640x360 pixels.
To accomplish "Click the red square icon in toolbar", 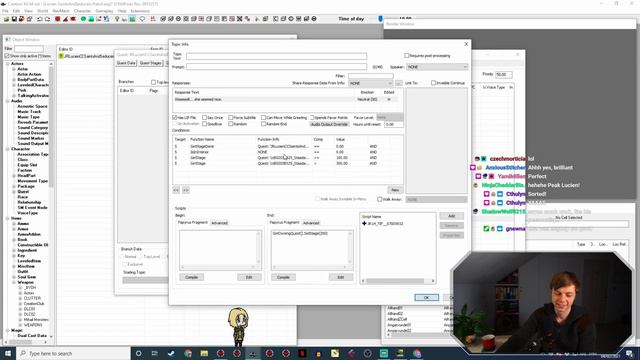I will pyautogui.click(x=58, y=19).
